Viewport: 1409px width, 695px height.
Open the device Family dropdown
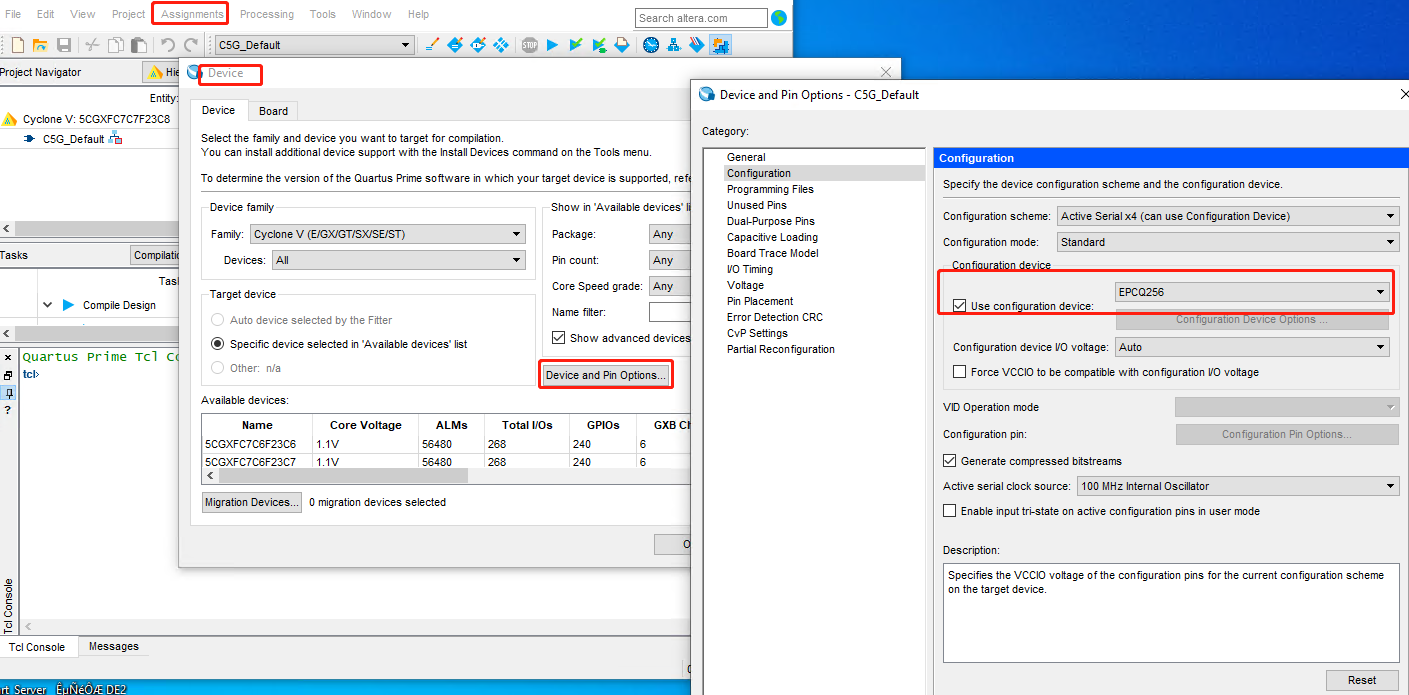(x=388, y=234)
